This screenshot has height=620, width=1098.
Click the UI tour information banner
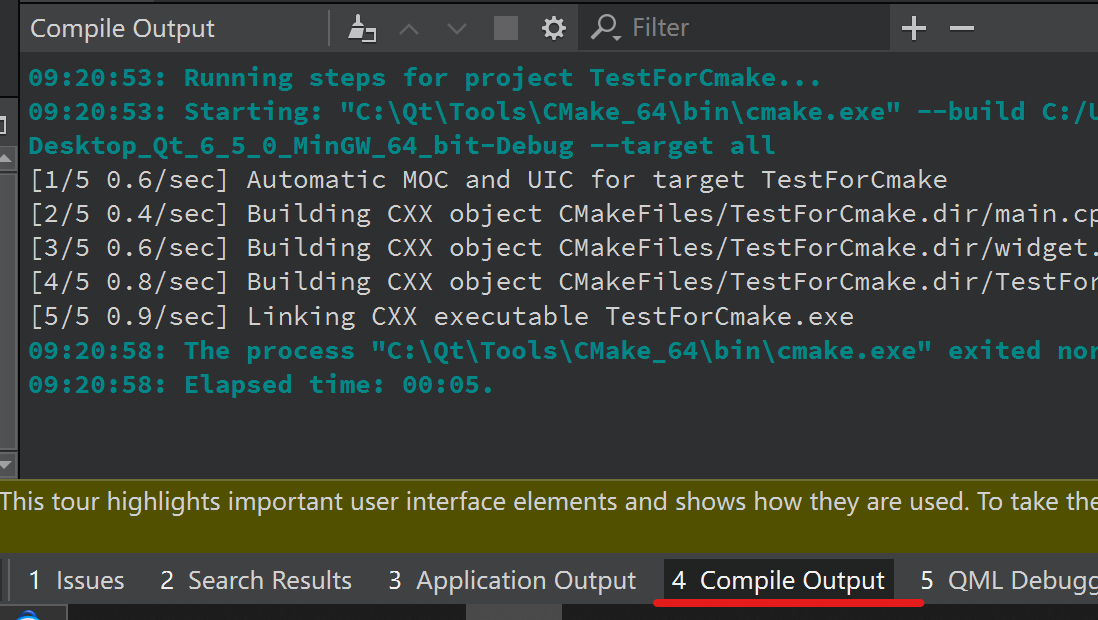point(549,502)
